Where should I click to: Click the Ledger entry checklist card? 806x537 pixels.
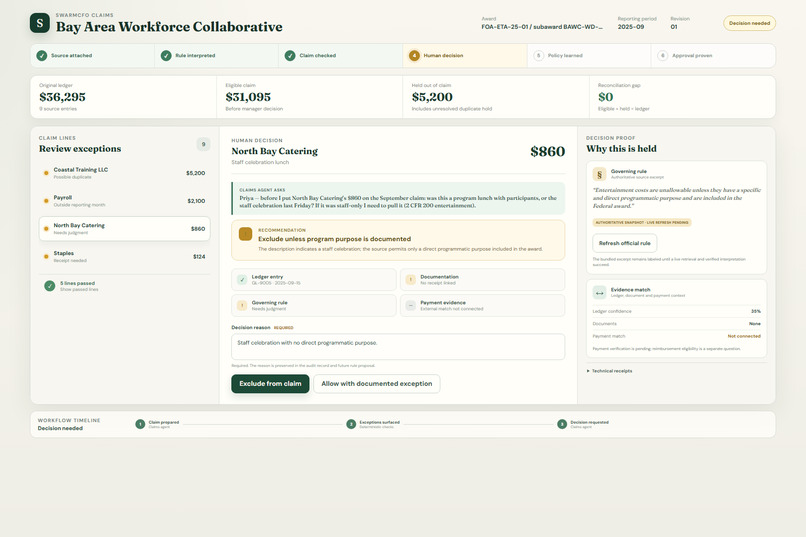314,280
